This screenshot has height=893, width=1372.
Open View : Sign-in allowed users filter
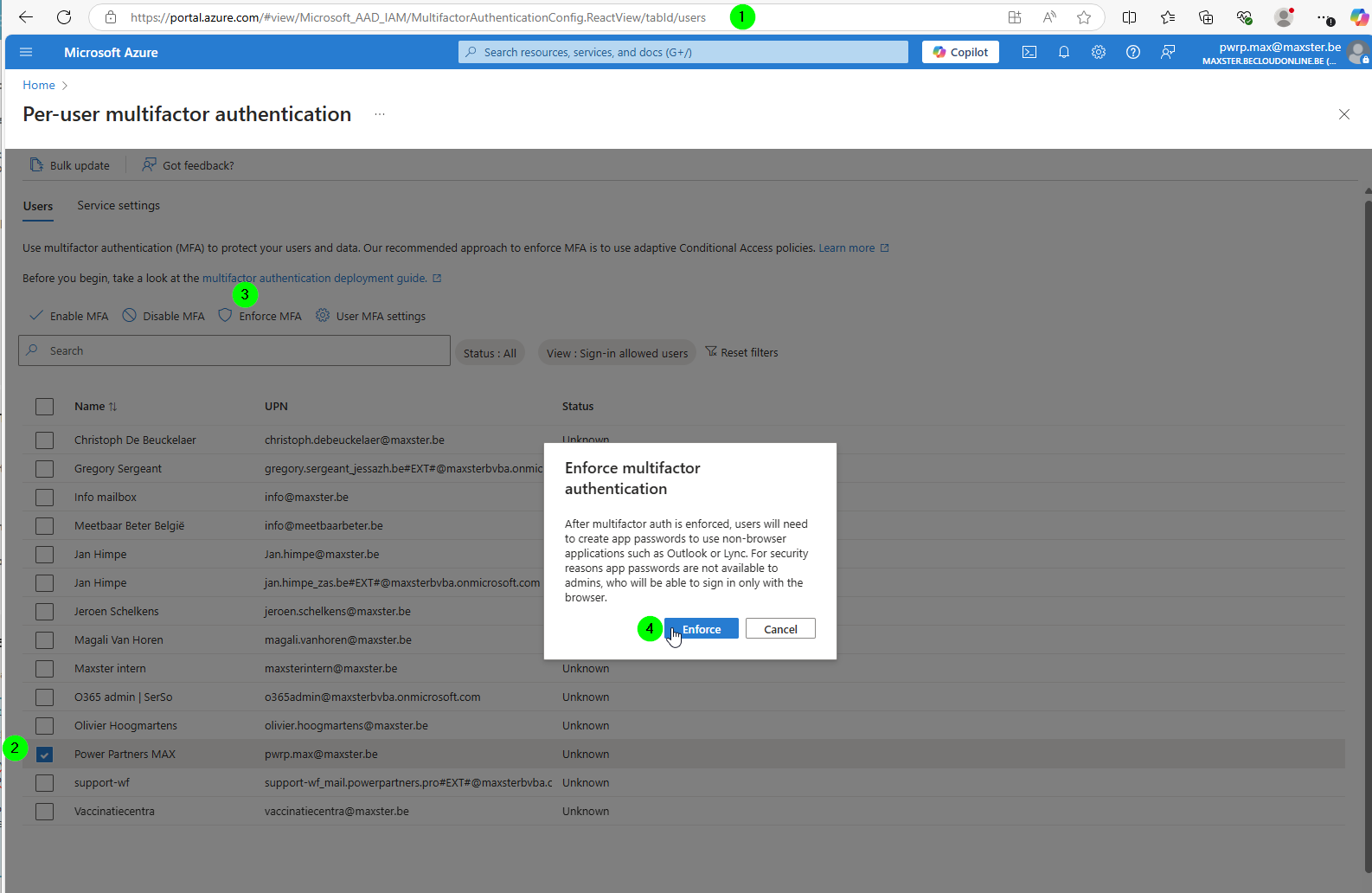(x=617, y=353)
